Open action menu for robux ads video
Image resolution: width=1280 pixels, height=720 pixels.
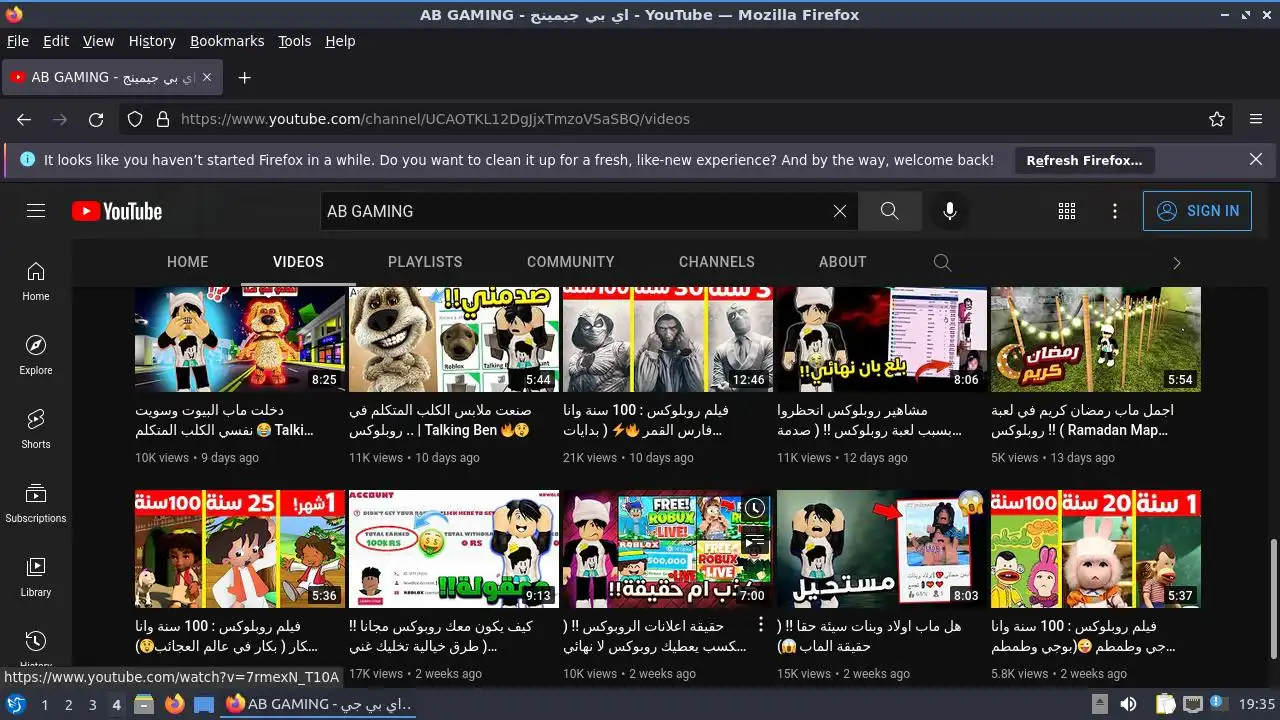tap(760, 624)
